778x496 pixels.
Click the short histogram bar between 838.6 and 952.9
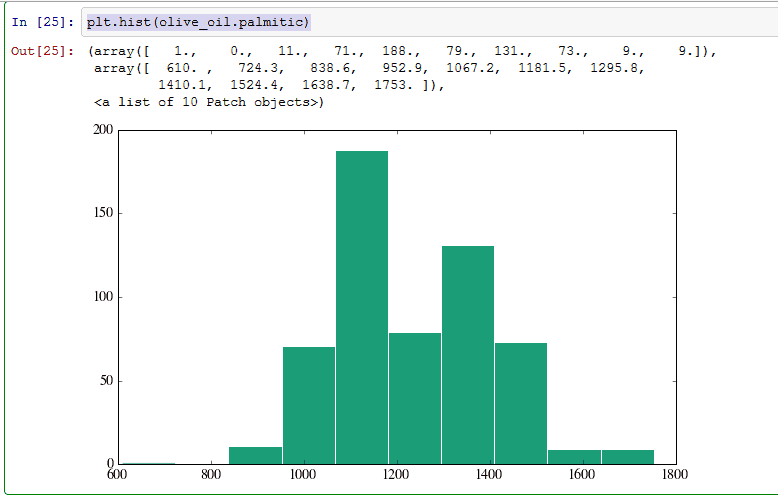tap(256, 456)
